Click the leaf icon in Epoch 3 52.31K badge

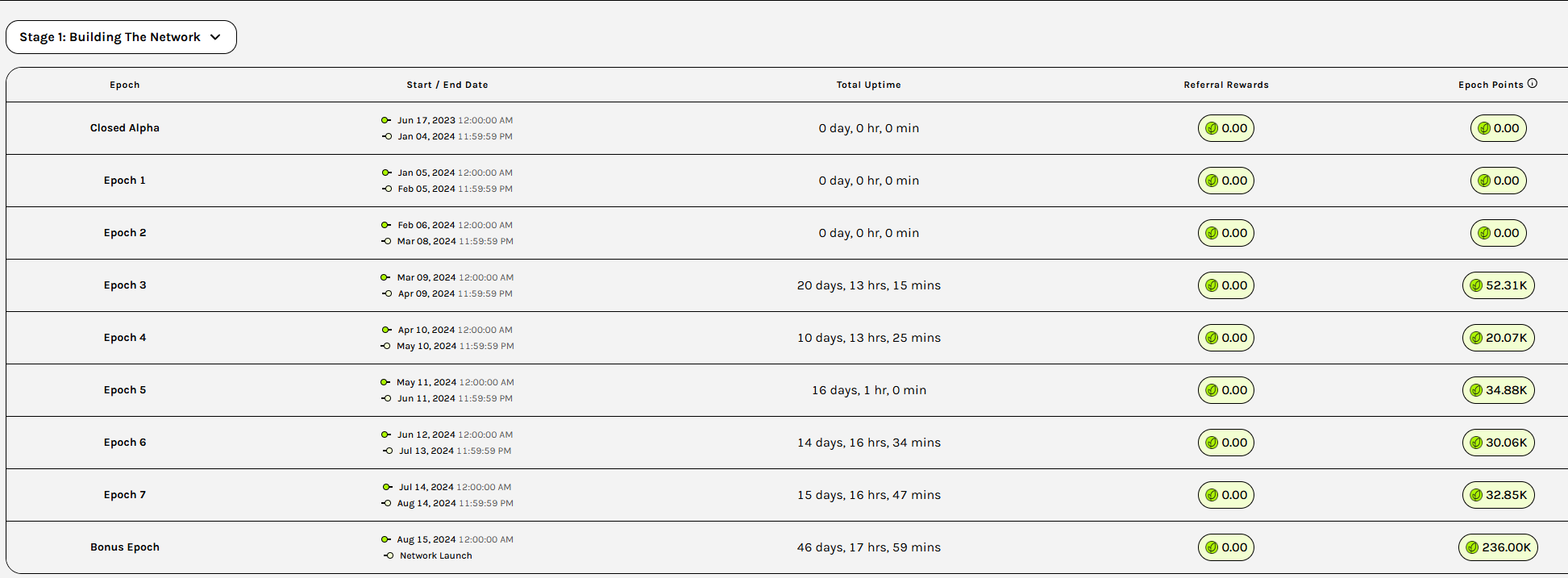click(x=1476, y=285)
